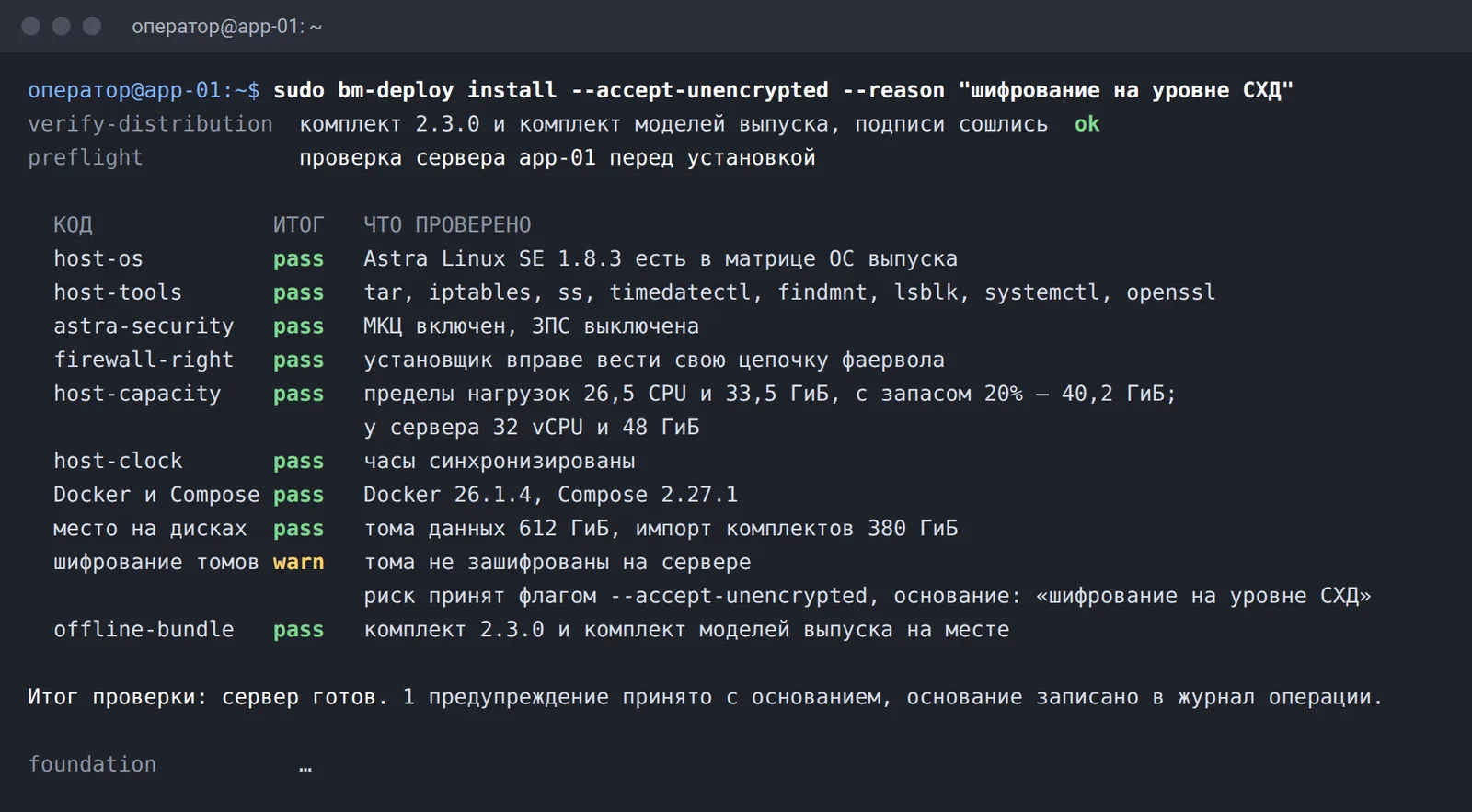Click the green ok status on verify-distribution
1472x812 pixels.
[x=1087, y=124]
